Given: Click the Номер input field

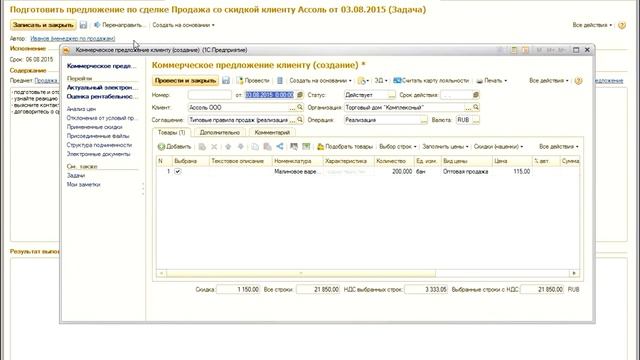Looking at the screenshot, I should point(209,95).
